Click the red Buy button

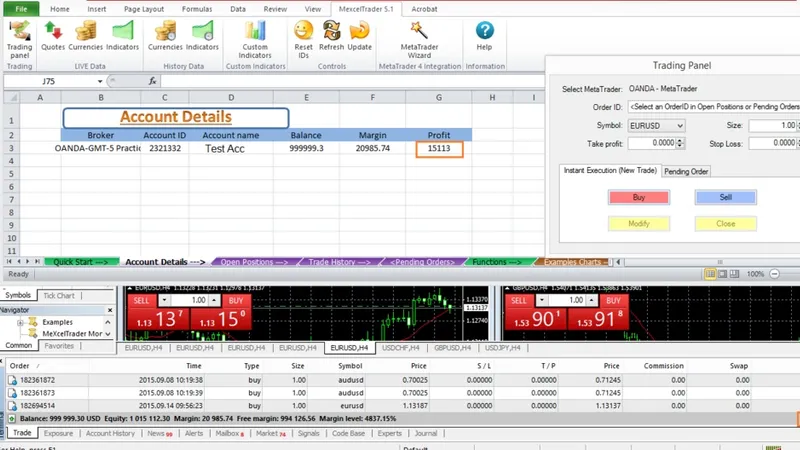(x=639, y=197)
